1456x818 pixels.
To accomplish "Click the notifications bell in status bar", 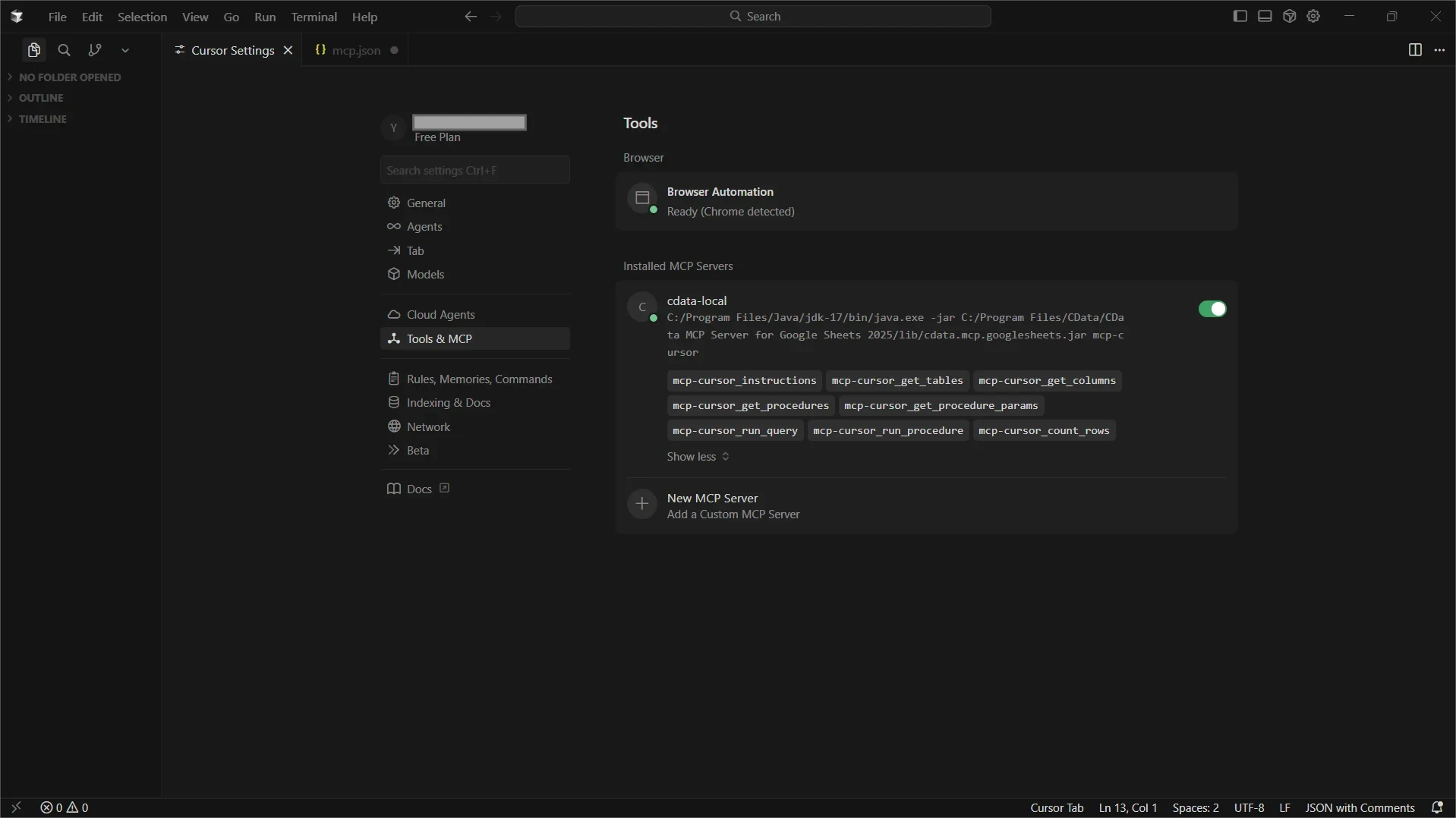I will pos(1436,807).
